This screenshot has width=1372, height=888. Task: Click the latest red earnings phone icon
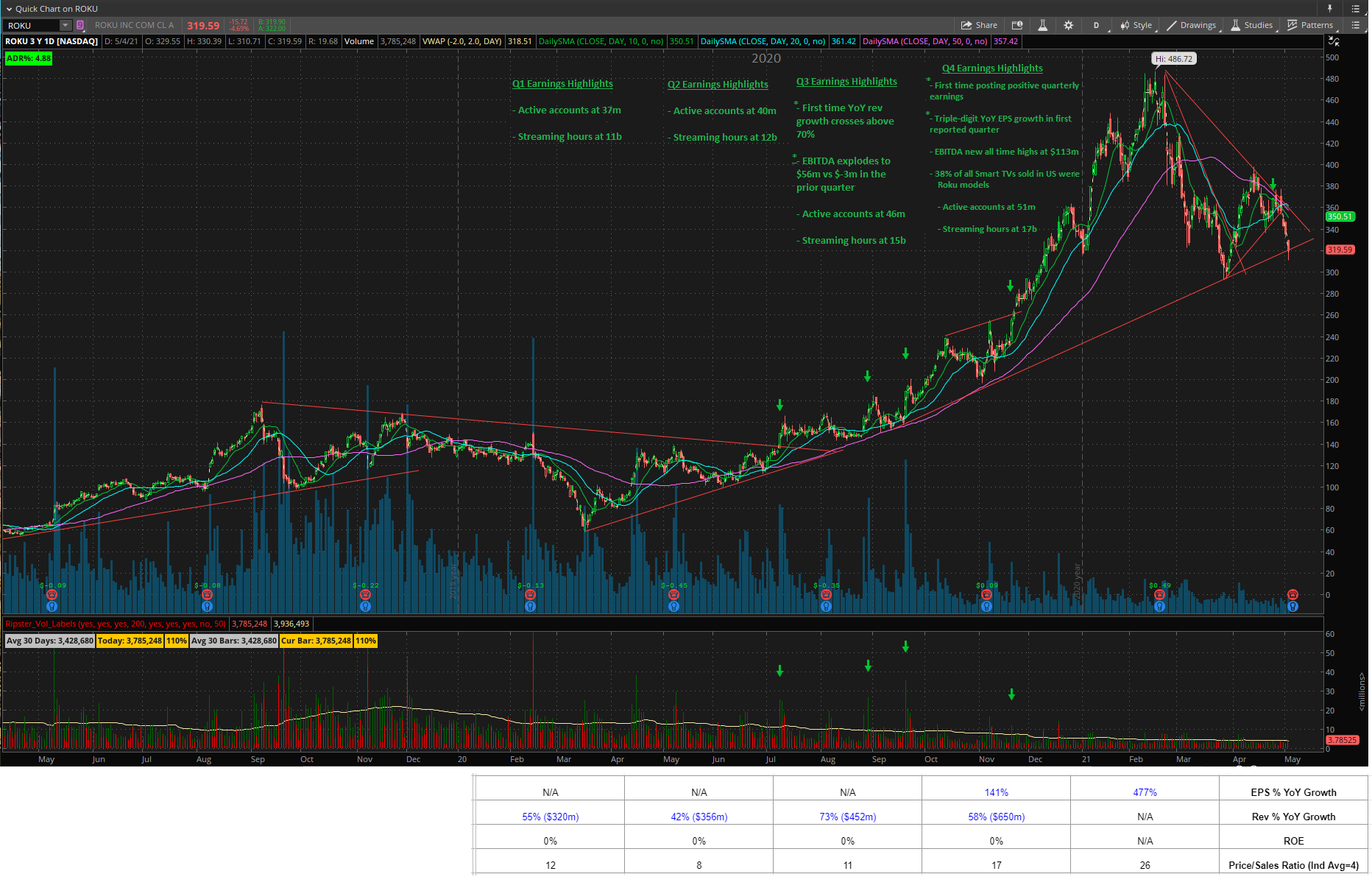pos(1293,594)
